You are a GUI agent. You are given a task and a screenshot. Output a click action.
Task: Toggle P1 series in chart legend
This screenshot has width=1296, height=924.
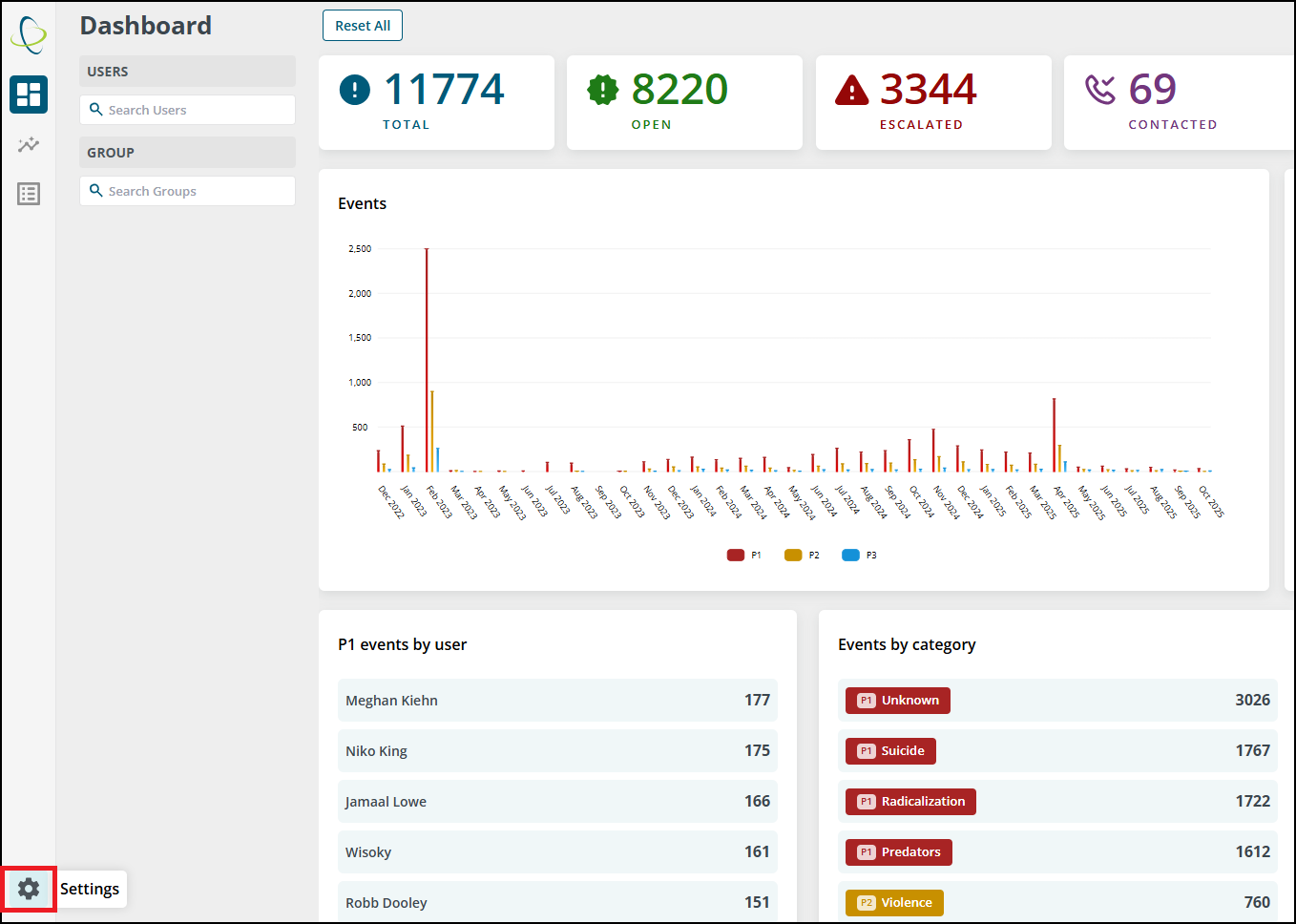(x=744, y=555)
